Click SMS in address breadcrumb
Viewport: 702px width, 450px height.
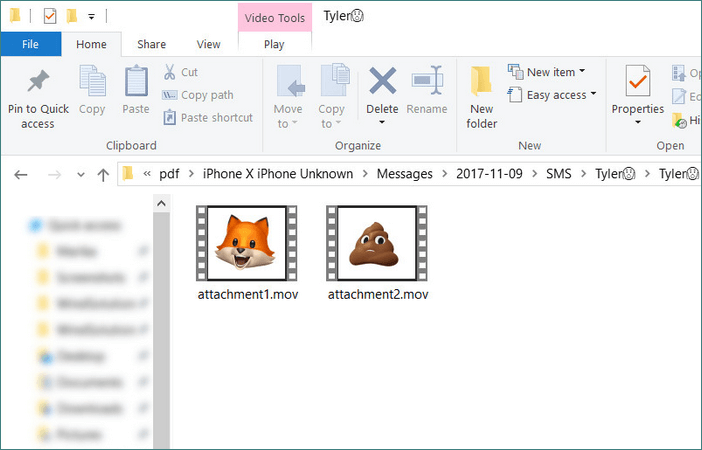click(x=559, y=174)
